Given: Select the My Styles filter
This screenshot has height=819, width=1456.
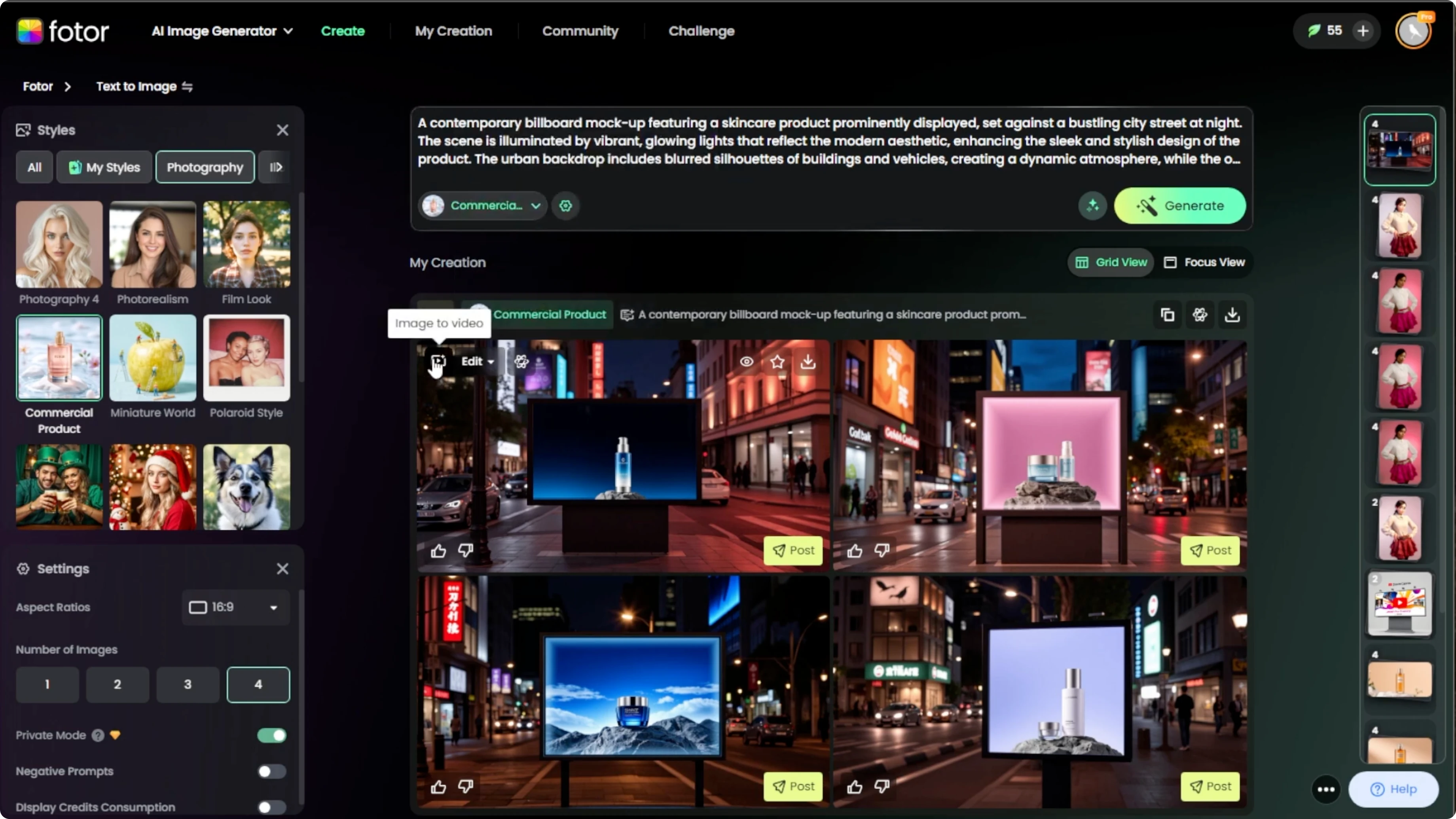Looking at the screenshot, I should click(x=104, y=167).
